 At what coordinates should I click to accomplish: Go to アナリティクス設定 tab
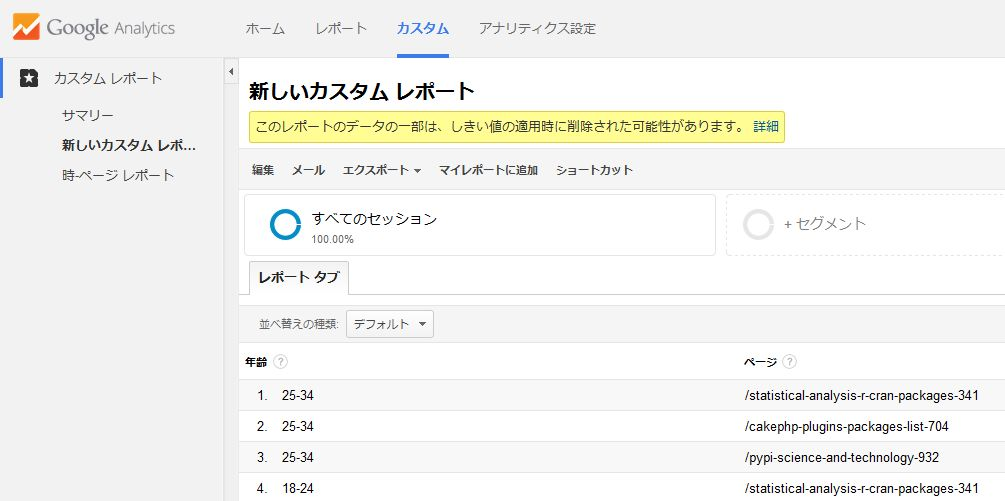pos(537,29)
